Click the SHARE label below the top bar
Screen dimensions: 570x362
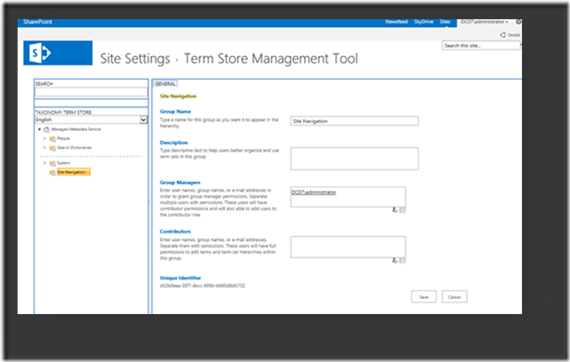click(x=514, y=35)
